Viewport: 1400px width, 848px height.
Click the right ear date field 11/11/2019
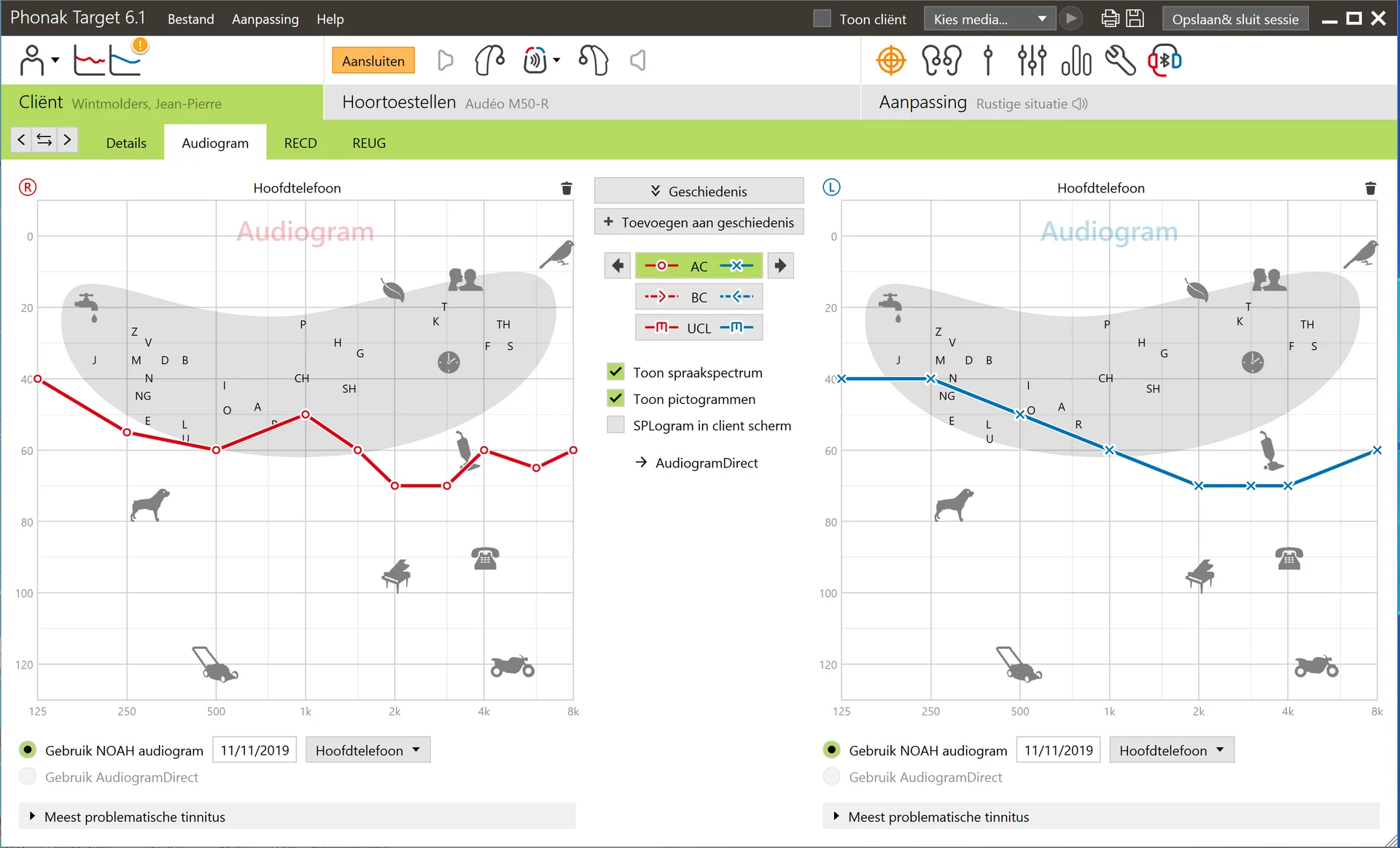click(254, 750)
